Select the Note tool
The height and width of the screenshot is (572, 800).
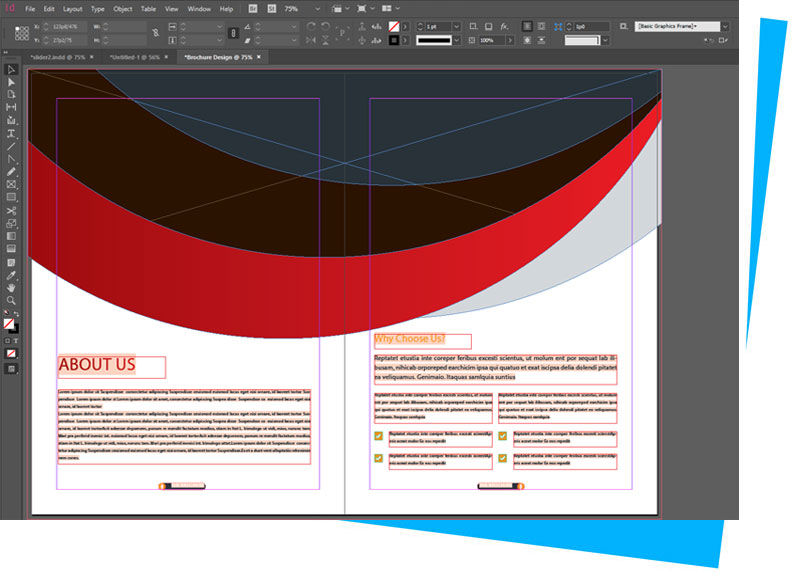(11, 262)
